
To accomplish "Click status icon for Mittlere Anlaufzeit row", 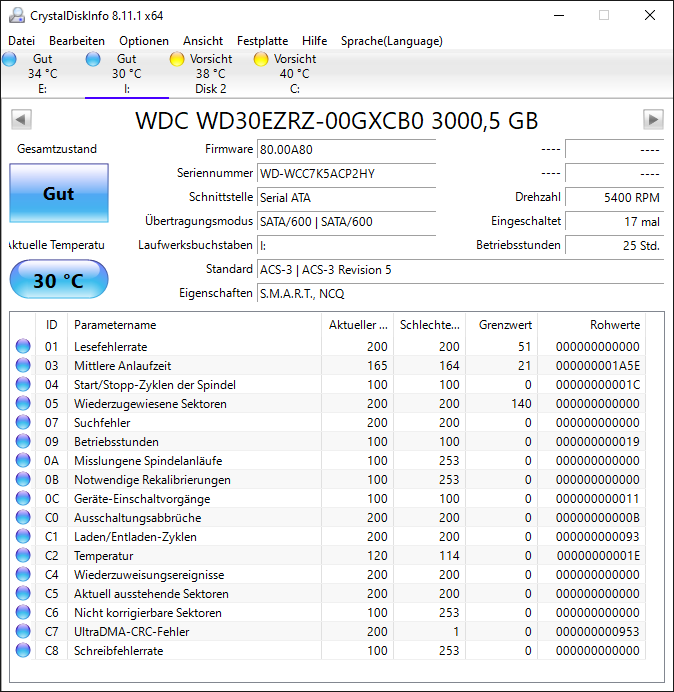I will [23, 365].
